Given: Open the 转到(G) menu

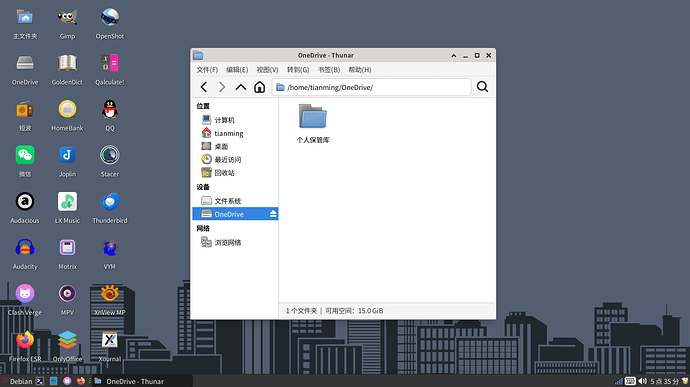Looking at the screenshot, I should click(x=298, y=70).
